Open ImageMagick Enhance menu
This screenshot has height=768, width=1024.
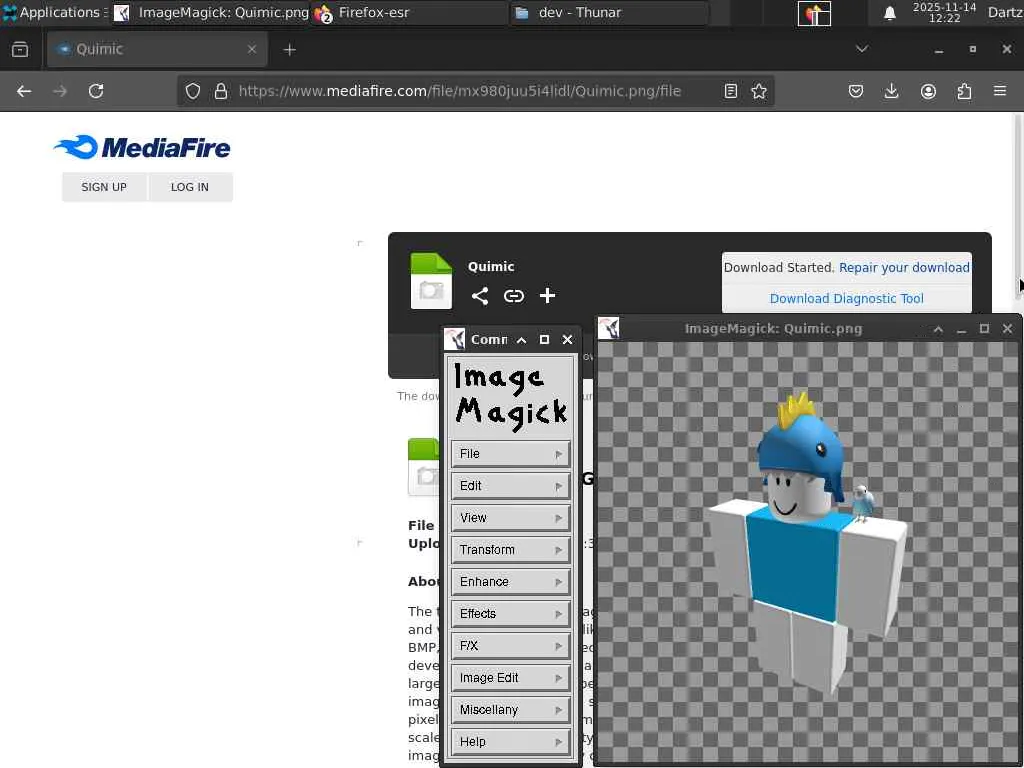510,582
